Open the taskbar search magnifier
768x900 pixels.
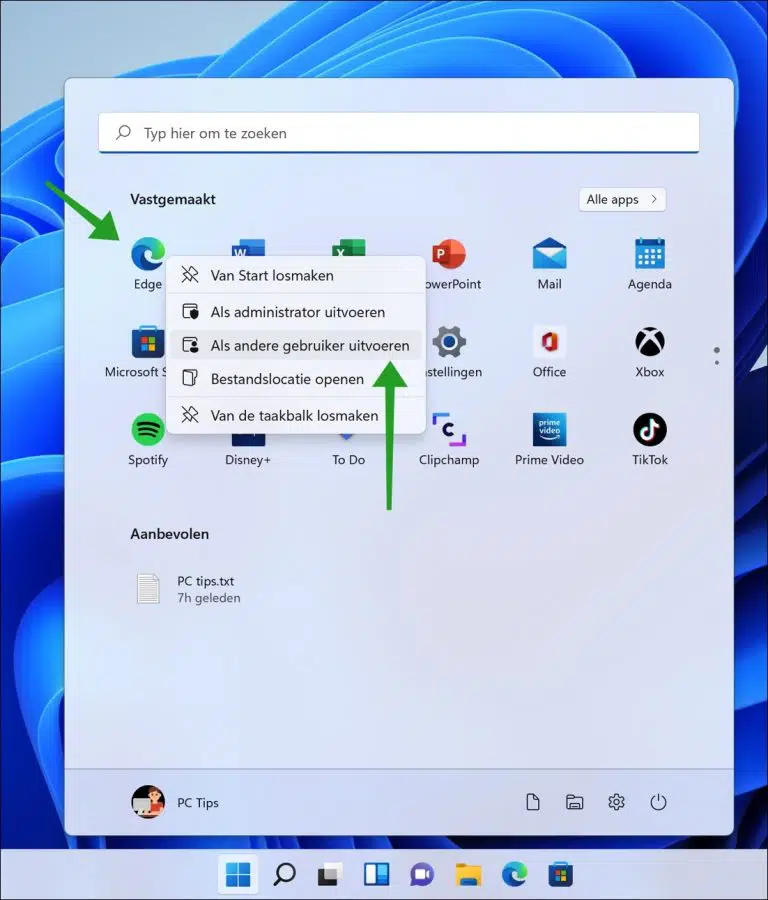point(284,875)
